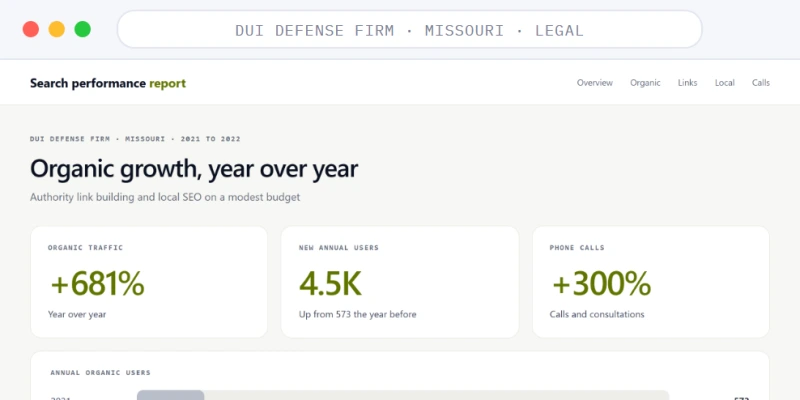Image resolution: width=800 pixels, height=400 pixels.
Task: Click the green maximize window dot
Action: coord(83,29)
